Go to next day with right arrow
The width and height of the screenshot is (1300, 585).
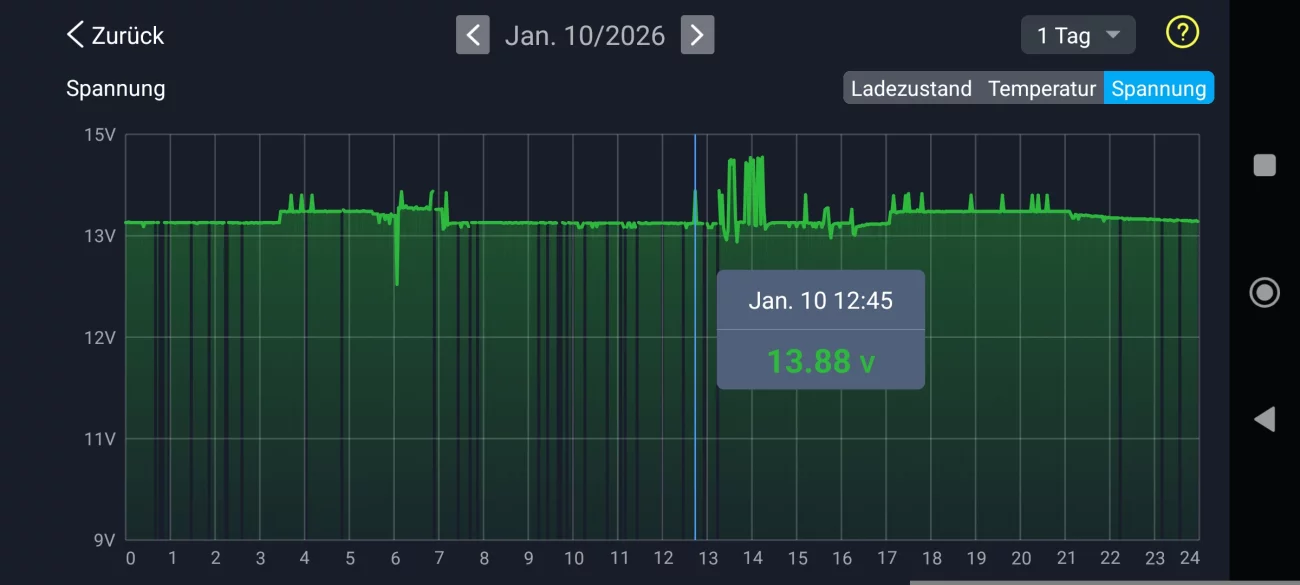(x=697, y=35)
